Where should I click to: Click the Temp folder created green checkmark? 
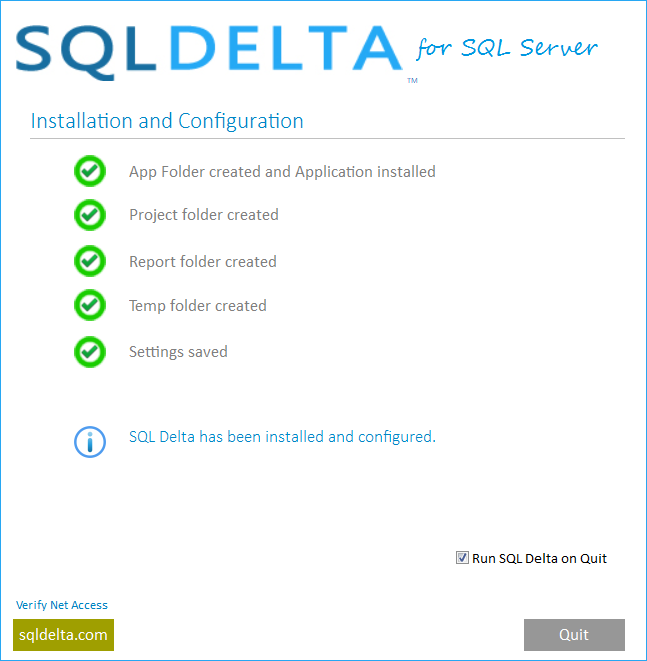pyautogui.click(x=90, y=305)
